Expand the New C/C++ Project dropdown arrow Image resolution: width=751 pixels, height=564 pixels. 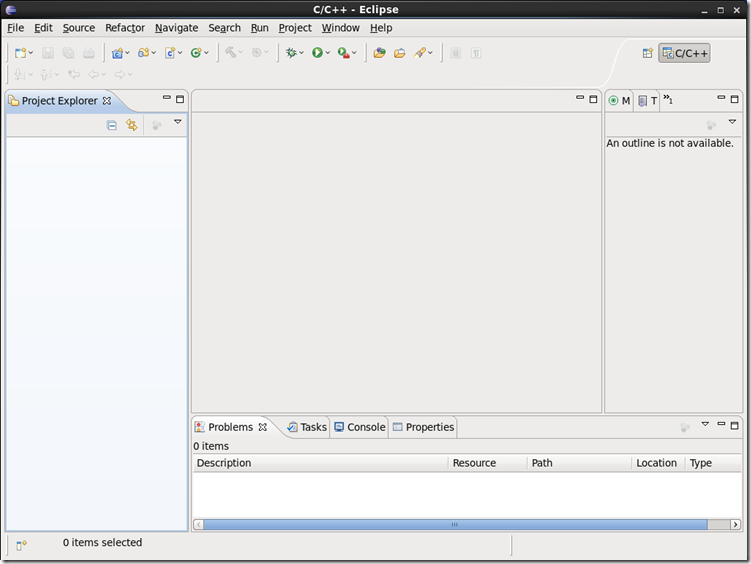[x=127, y=53]
